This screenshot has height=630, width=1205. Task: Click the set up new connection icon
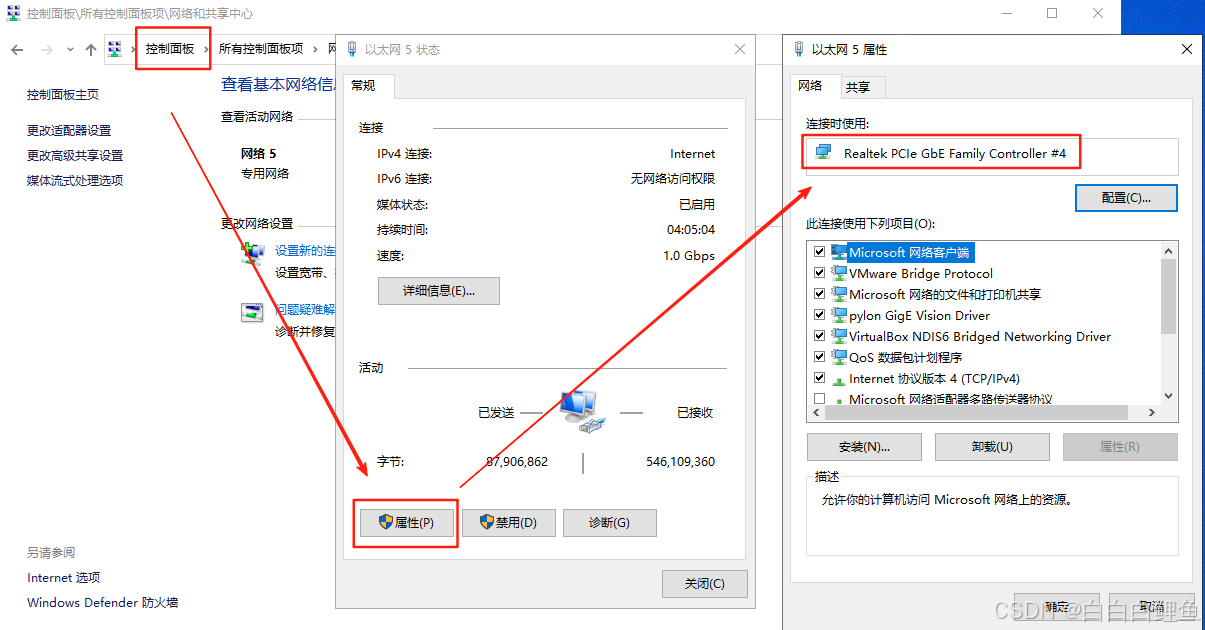click(x=253, y=253)
